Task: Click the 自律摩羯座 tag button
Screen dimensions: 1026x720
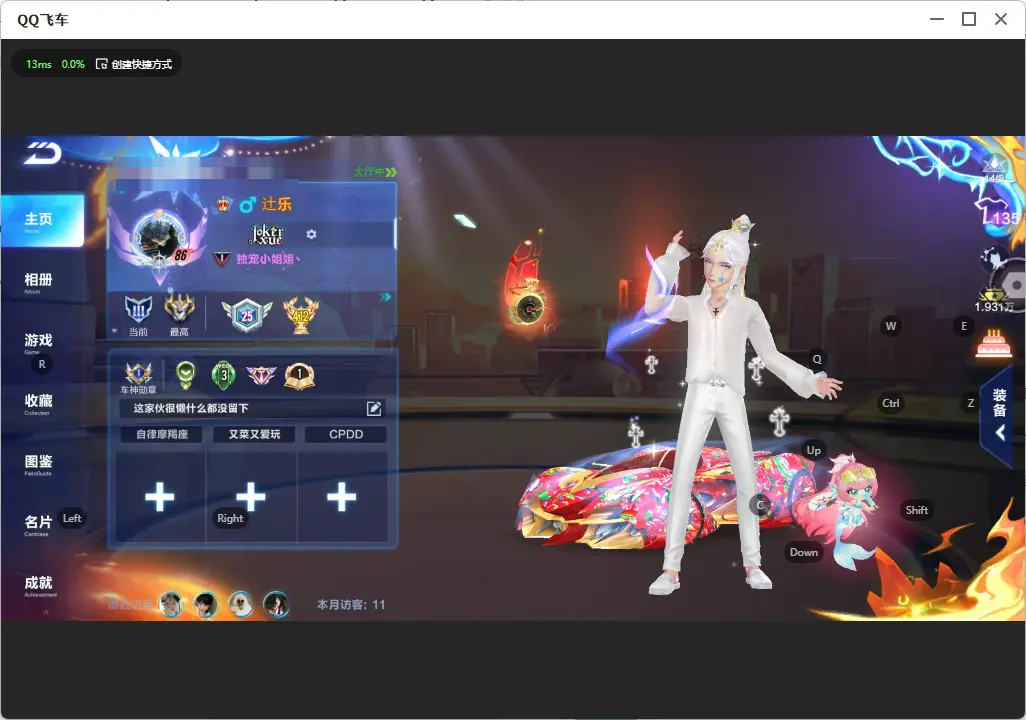Action: (162, 435)
